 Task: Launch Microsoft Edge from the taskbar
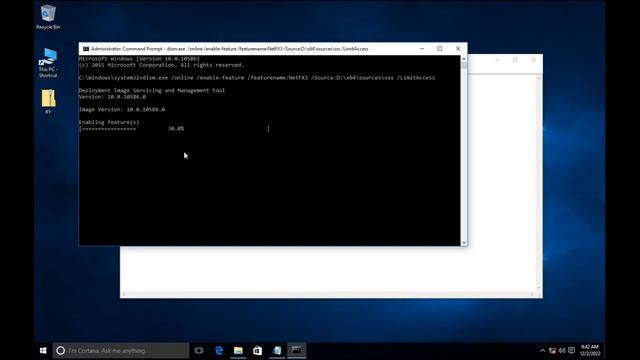[219, 351]
